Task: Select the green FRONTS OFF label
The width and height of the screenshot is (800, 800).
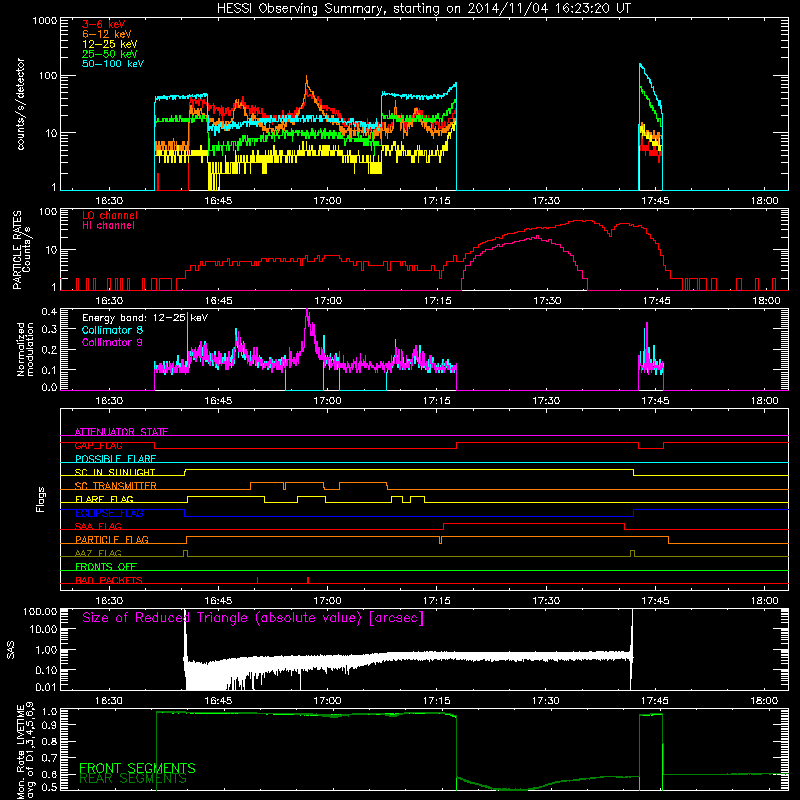Action: pos(106,566)
